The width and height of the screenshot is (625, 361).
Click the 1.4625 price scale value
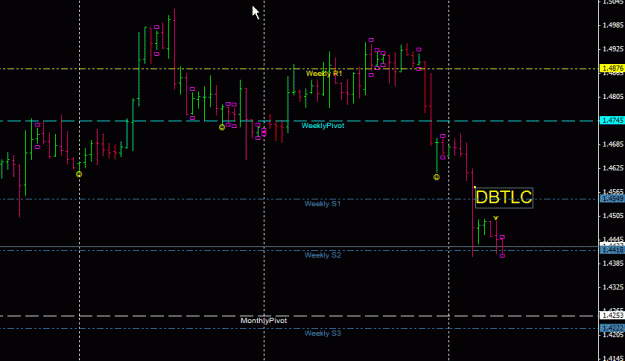coord(613,168)
